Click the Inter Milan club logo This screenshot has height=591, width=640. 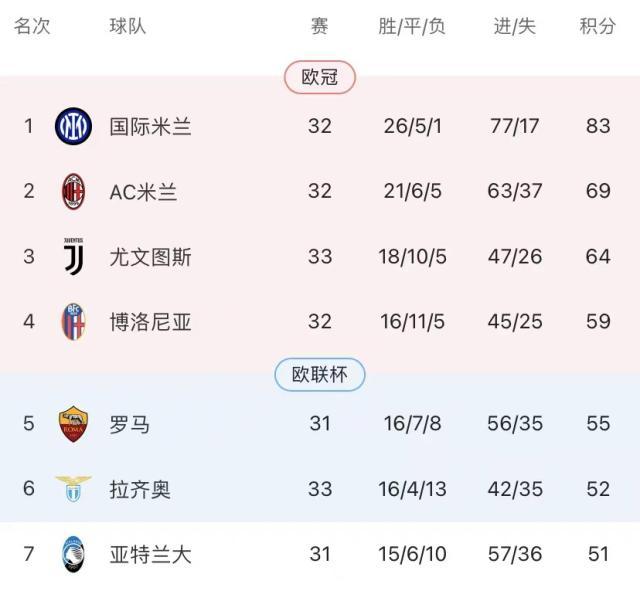pos(73,126)
